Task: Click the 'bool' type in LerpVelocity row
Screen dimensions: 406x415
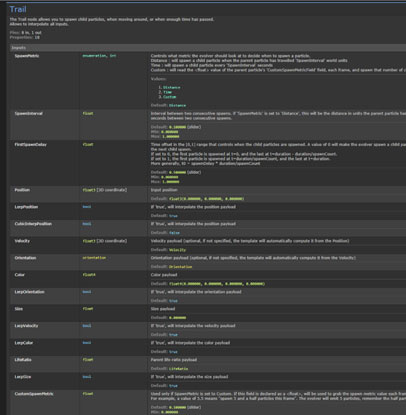Action: tap(87, 326)
